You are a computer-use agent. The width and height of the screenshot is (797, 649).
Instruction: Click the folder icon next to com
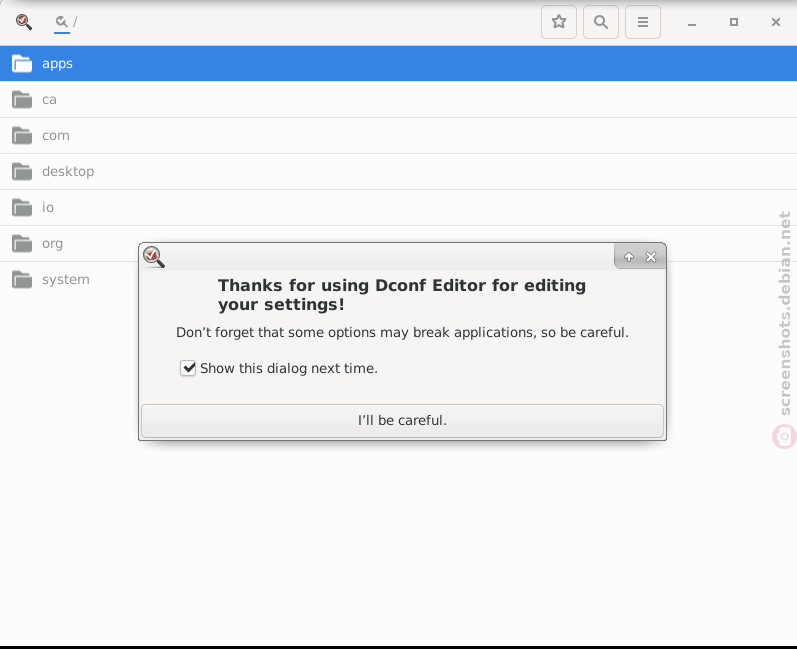tap(22, 136)
